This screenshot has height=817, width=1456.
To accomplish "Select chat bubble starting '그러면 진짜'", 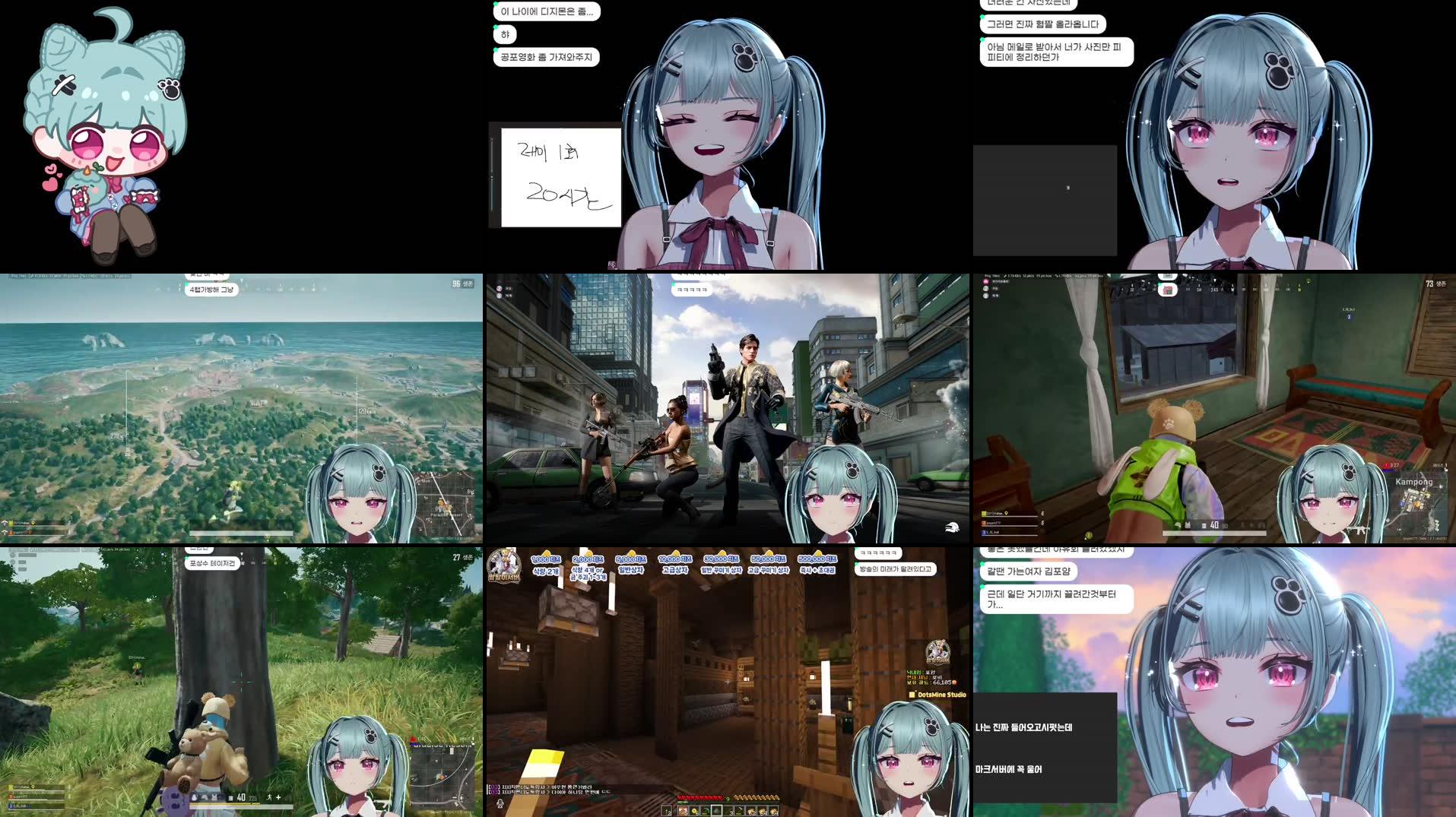I will pyautogui.click(x=1042, y=24).
